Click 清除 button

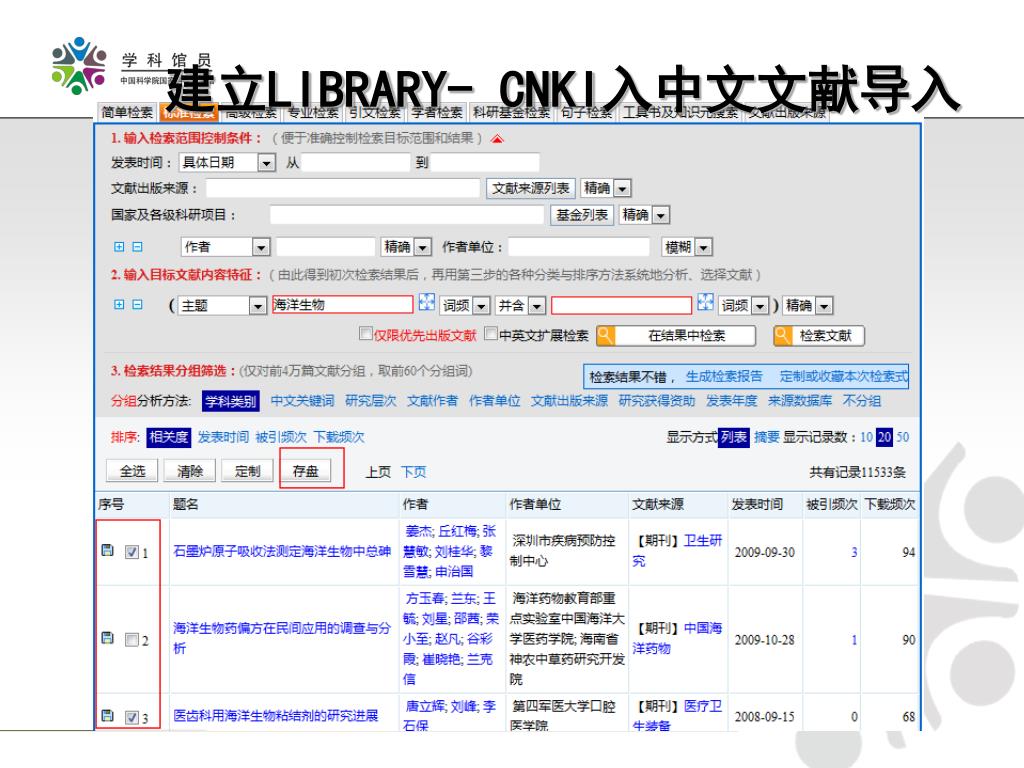(189, 471)
